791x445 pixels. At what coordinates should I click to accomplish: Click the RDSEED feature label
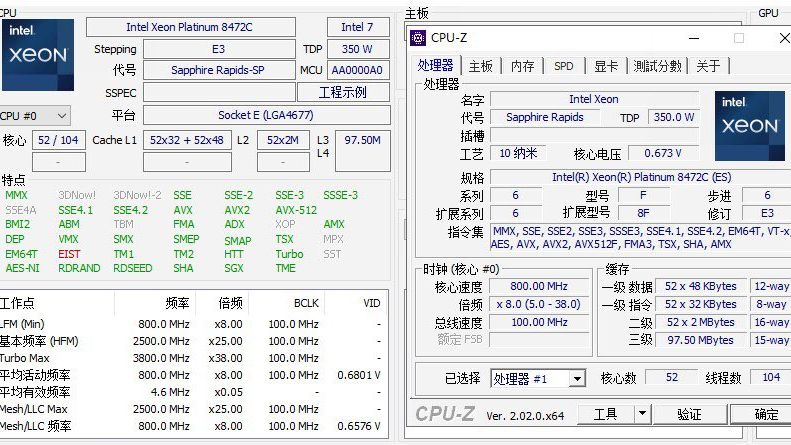point(133,268)
